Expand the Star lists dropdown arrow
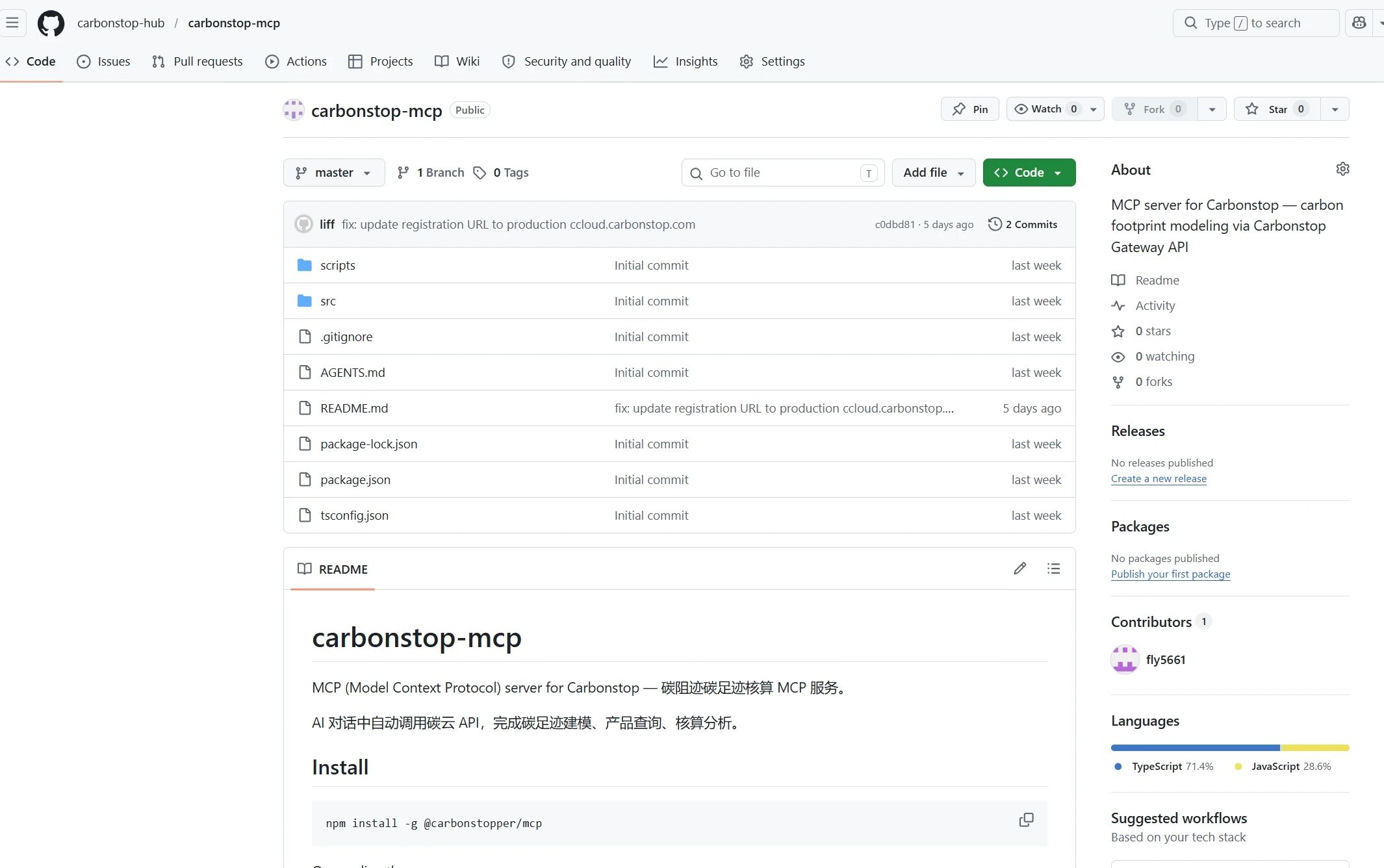Screen dimensions: 1384x868 pos(1335,109)
